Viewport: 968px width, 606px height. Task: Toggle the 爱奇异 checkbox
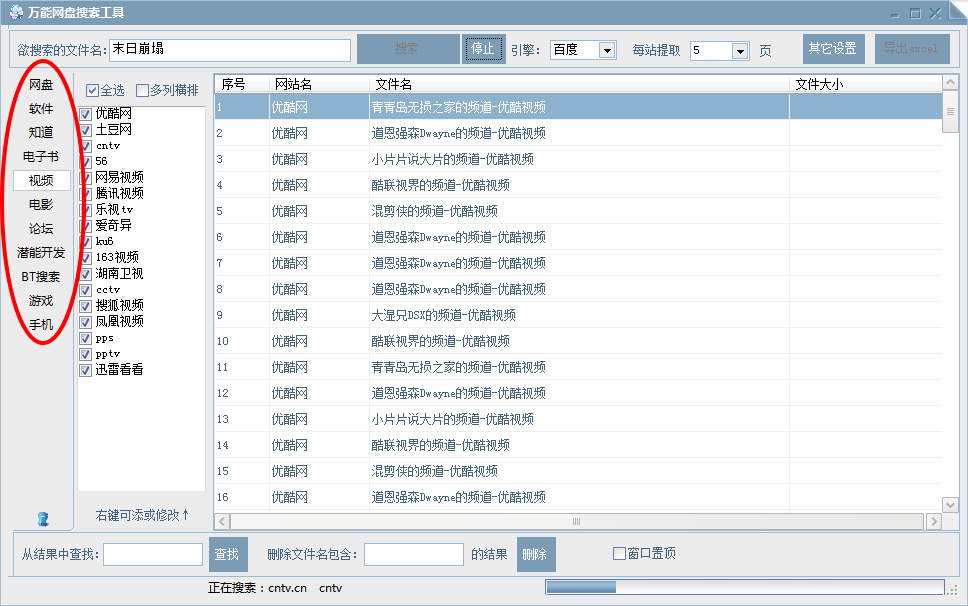[x=86, y=226]
